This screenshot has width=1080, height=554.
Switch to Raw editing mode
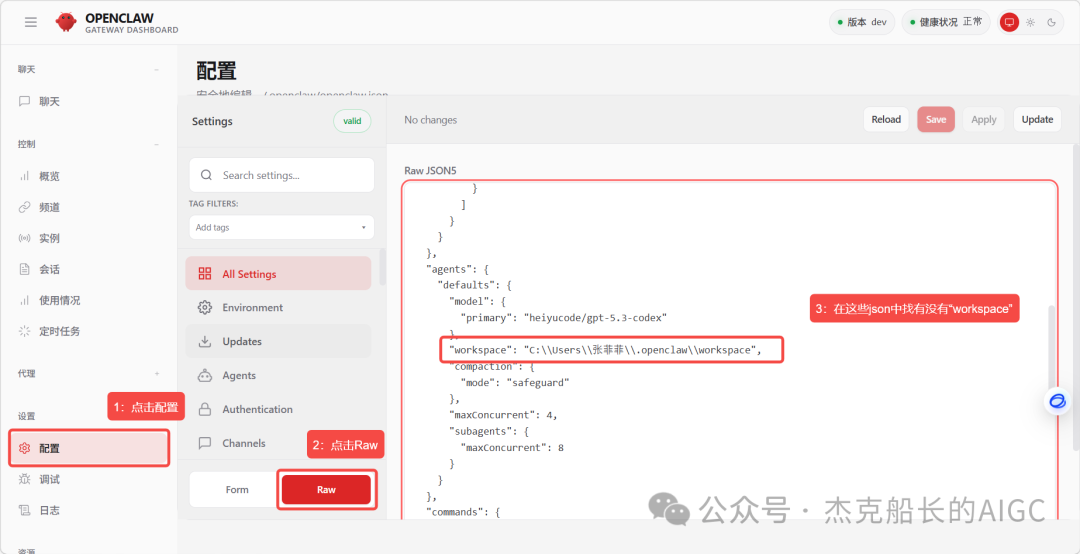[x=326, y=489]
